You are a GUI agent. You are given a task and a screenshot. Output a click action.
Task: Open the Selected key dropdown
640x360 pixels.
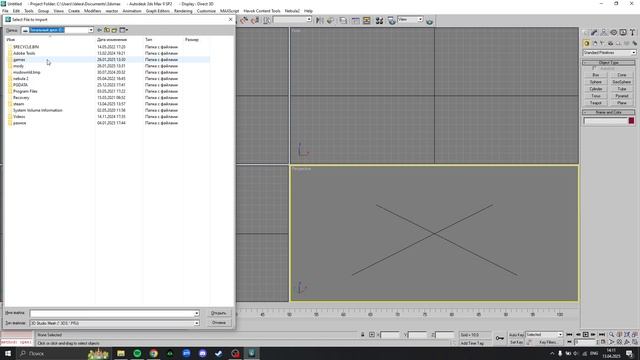[x=560, y=334]
